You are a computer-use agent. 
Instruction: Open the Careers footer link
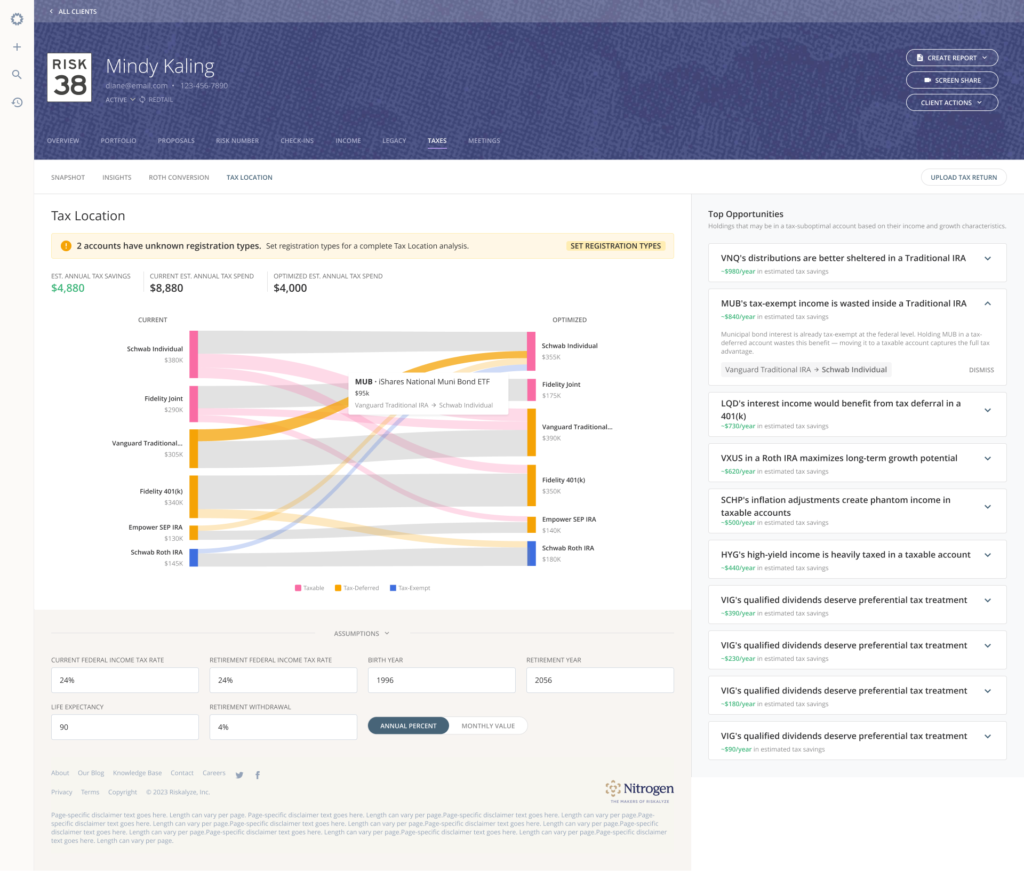tap(214, 773)
